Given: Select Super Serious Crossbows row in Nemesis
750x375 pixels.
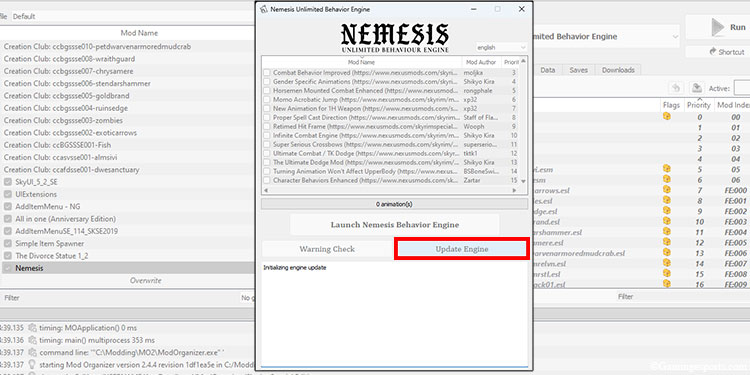Looking at the screenshot, I should [391, 144].
